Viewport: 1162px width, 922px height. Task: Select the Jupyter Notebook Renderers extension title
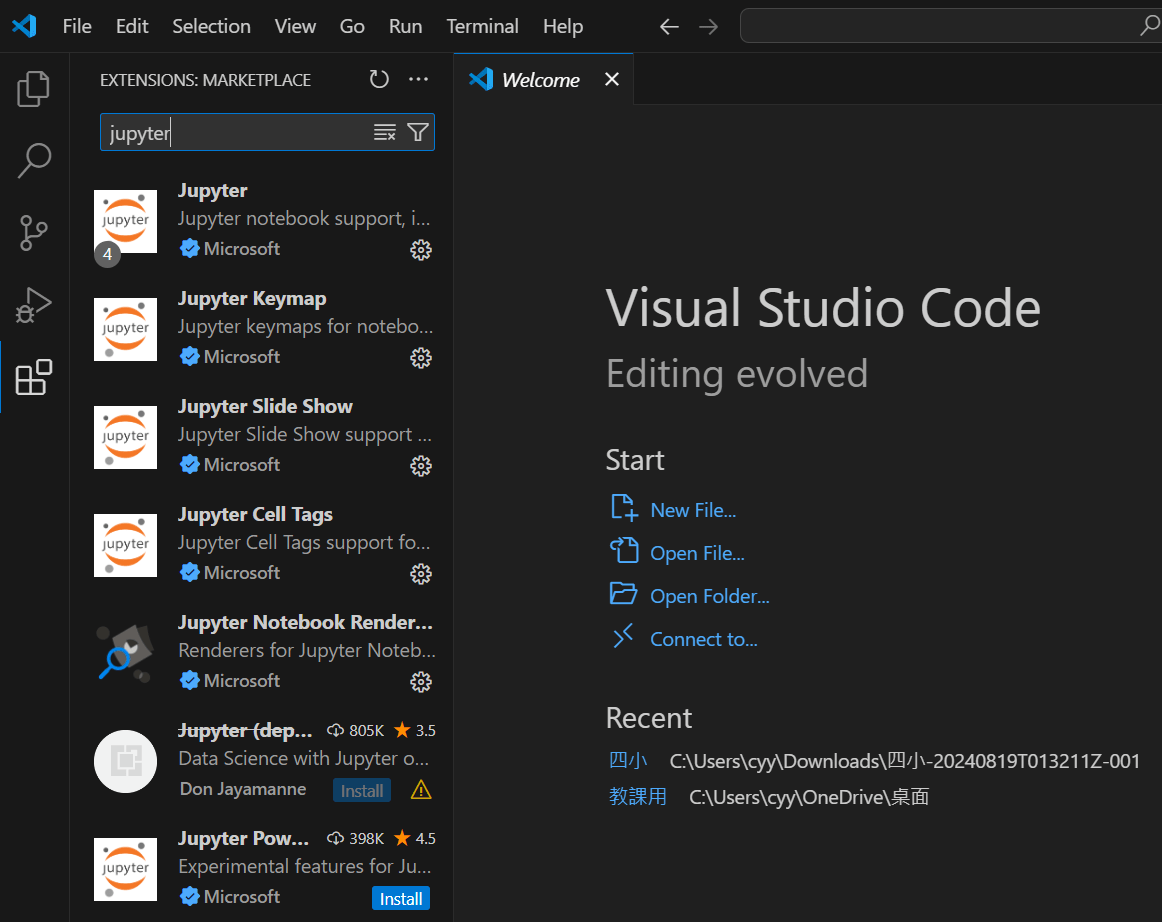pyautogui.click(x=305, y=622)
